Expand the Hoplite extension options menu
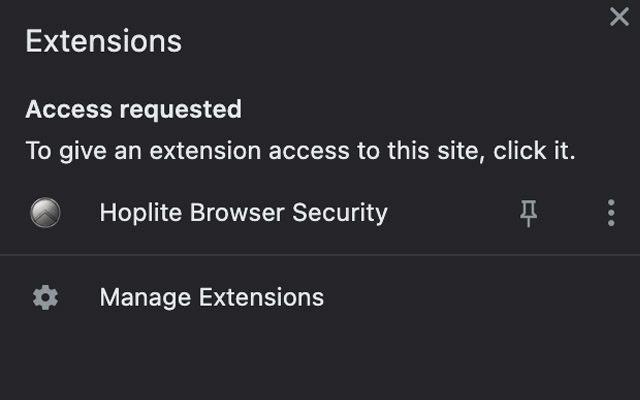Viewport: 640px width, 400px height. point(610,212)
